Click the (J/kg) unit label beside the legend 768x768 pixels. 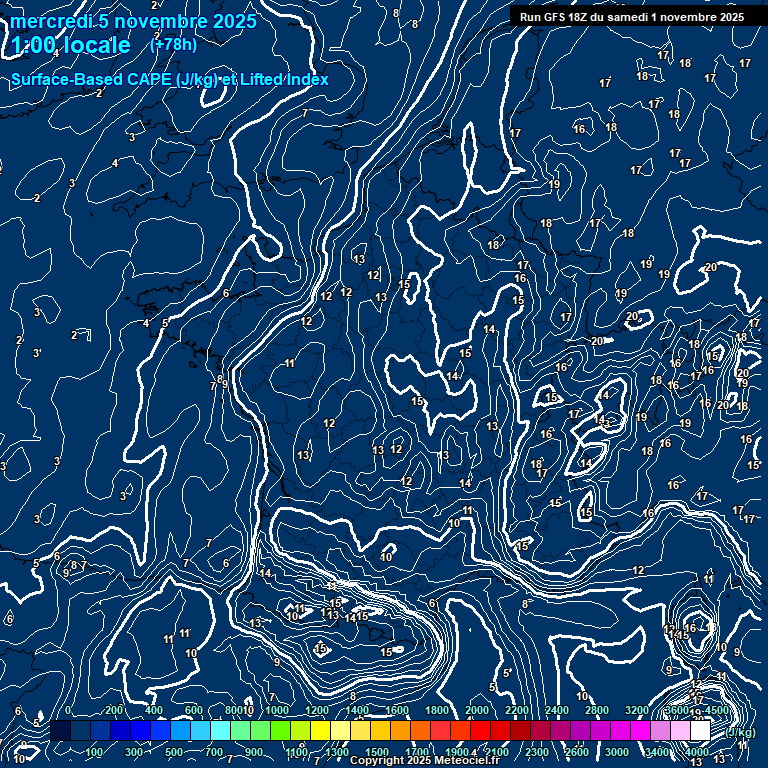coord(741,732)
